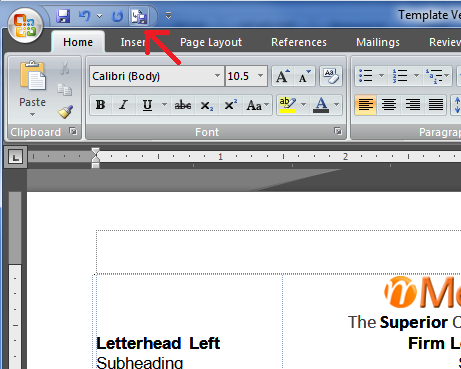Select Align Text Right

click(x=412, y=105)
